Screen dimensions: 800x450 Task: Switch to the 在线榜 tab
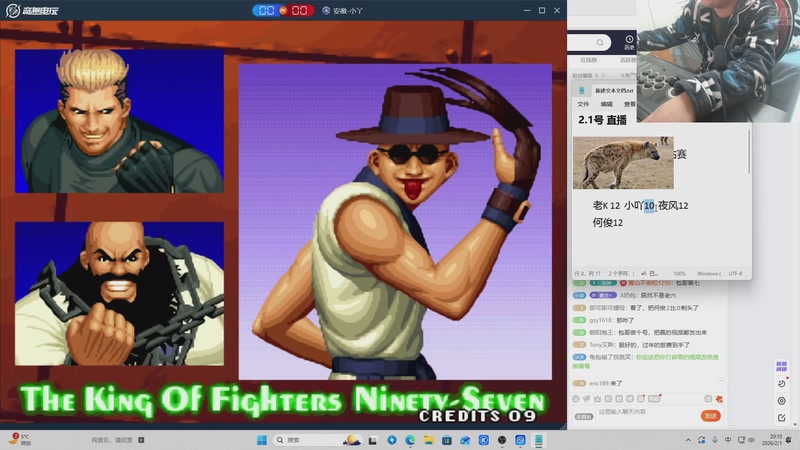click(x=588, y=60)
